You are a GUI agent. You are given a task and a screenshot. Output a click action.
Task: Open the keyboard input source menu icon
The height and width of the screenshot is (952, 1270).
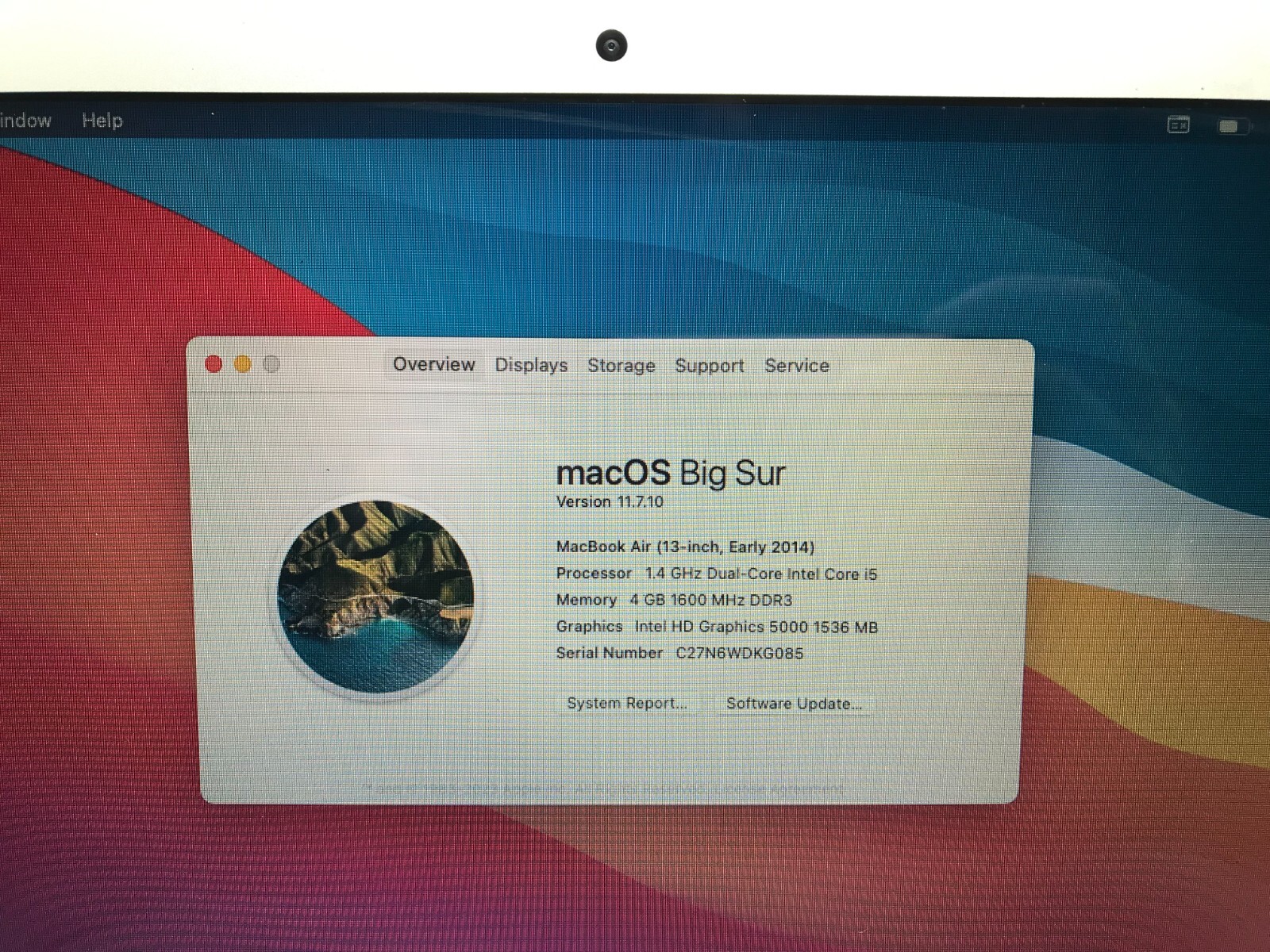click(1179, 125)
